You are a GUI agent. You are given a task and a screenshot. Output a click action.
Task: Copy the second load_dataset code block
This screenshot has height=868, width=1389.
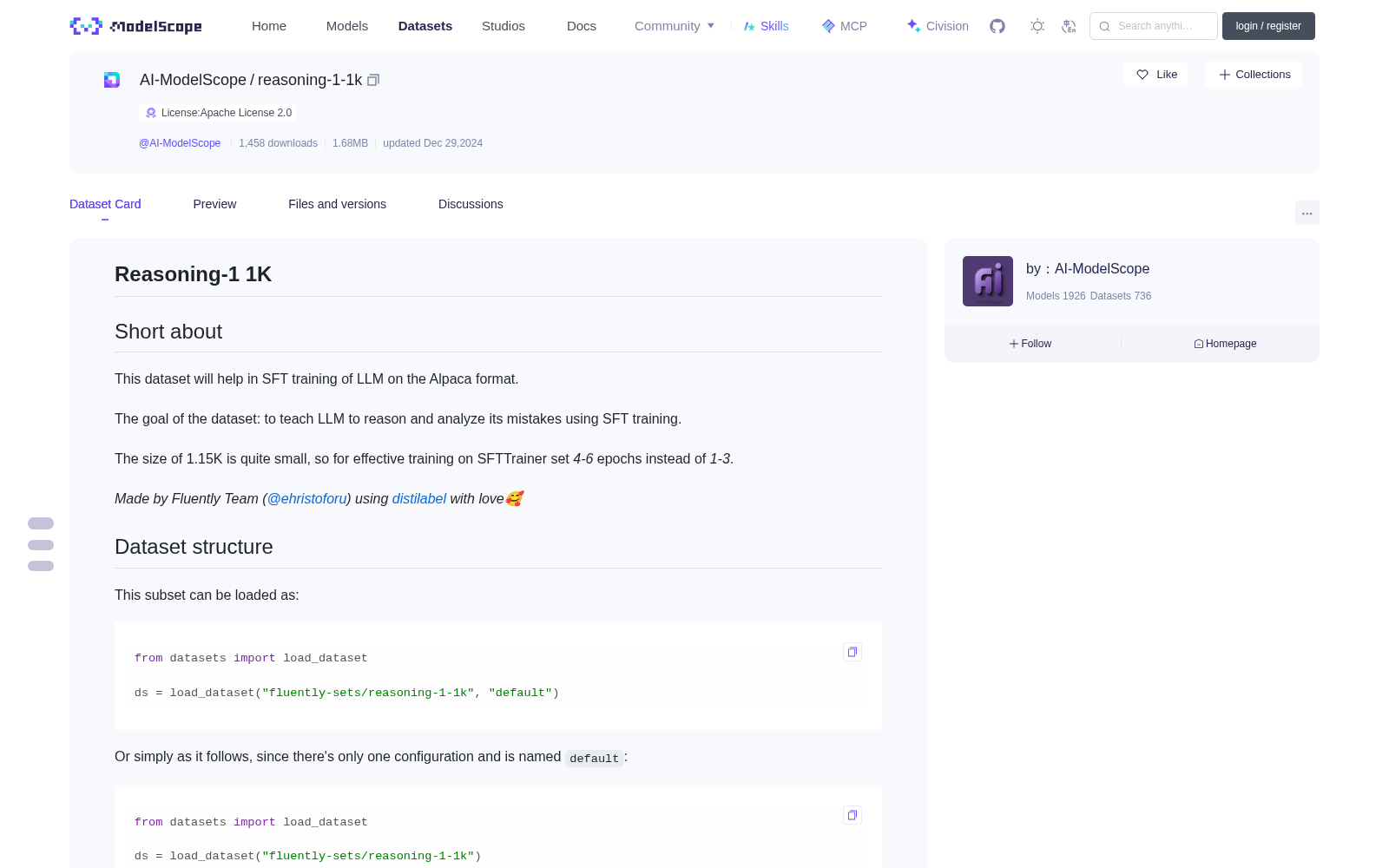[852, 815]
